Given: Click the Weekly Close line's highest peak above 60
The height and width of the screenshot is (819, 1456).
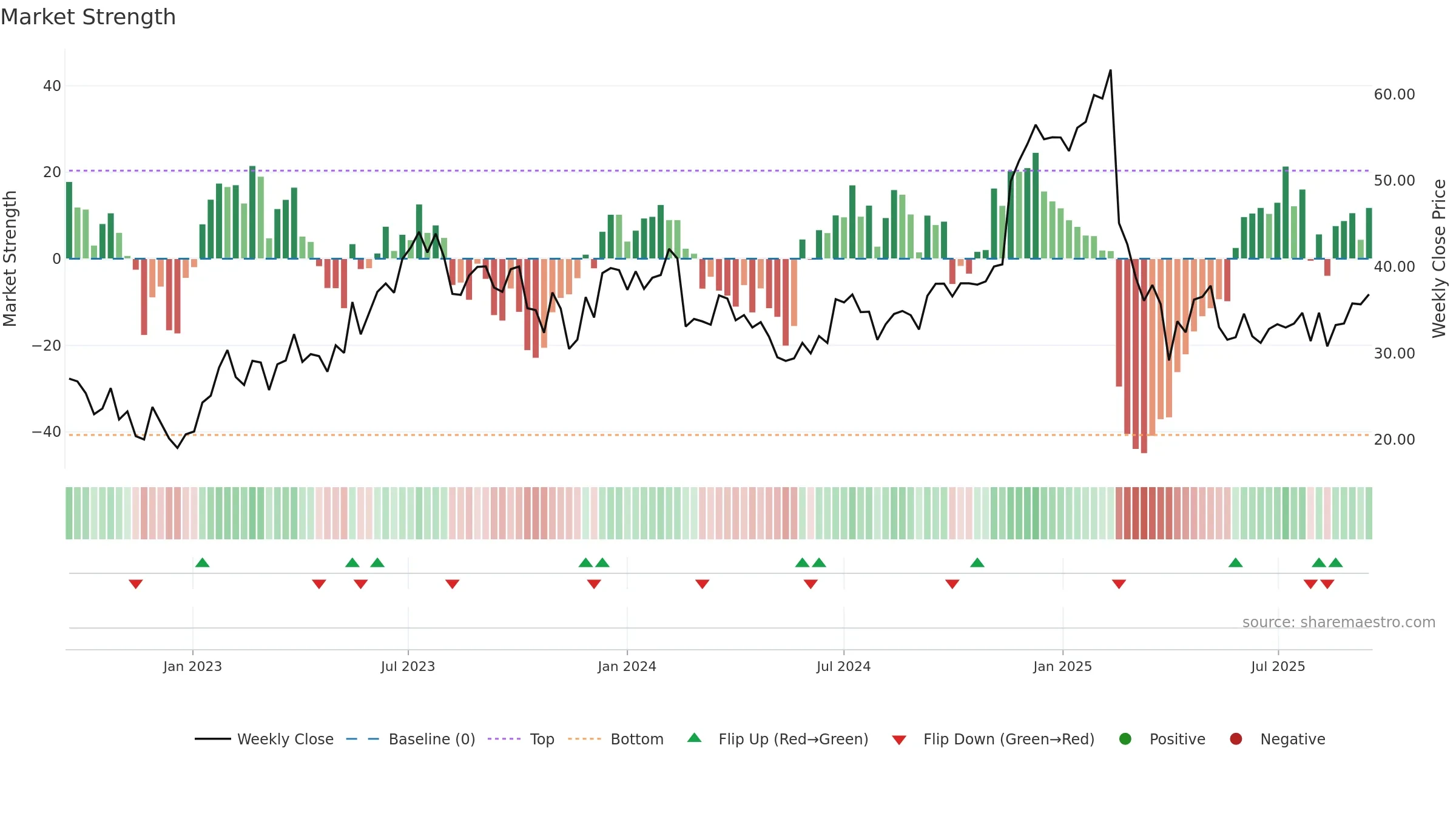Looking at the screenshot, I should [x=1110, y=70].
